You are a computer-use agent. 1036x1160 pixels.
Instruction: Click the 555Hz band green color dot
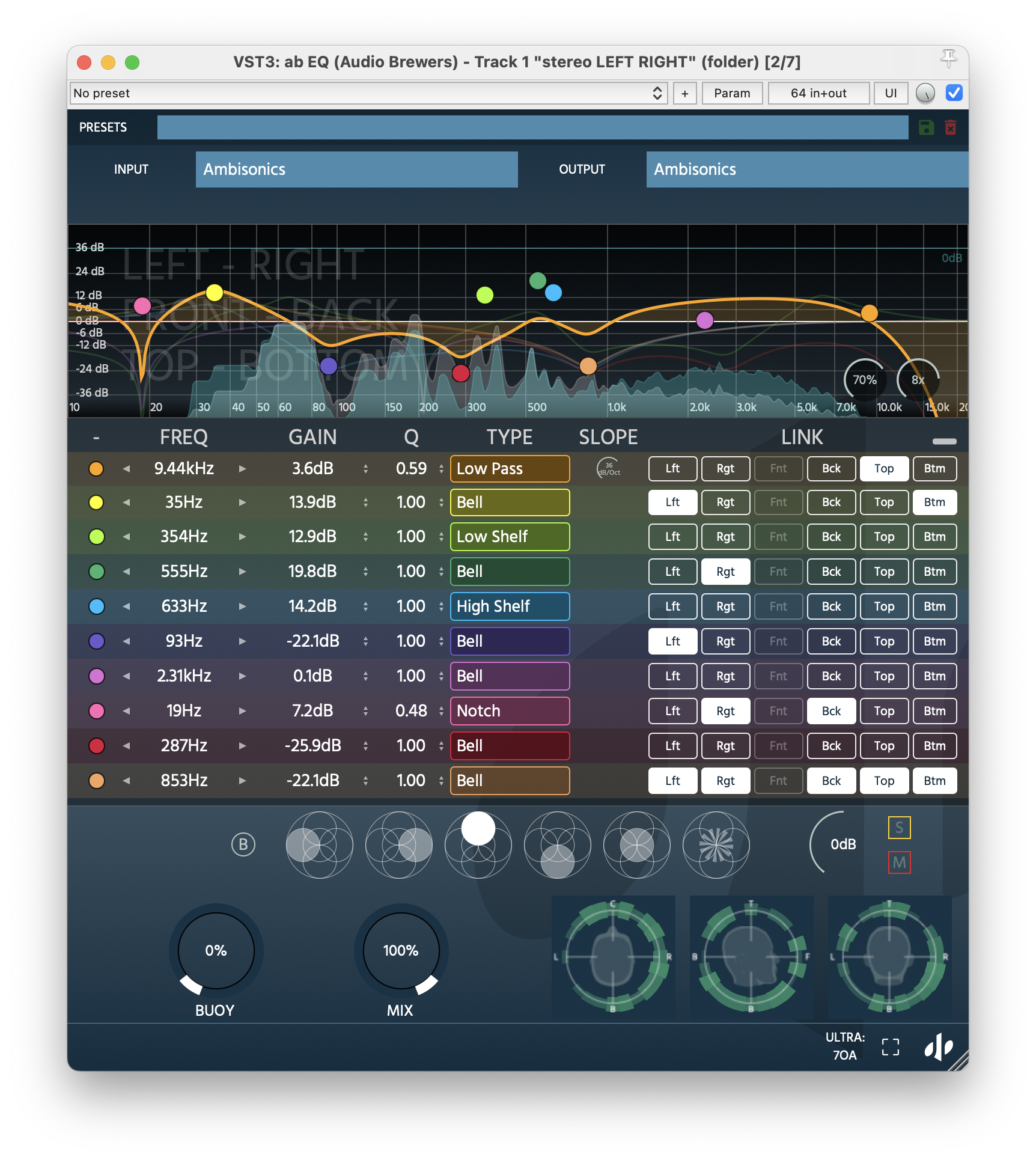(96, 572)
